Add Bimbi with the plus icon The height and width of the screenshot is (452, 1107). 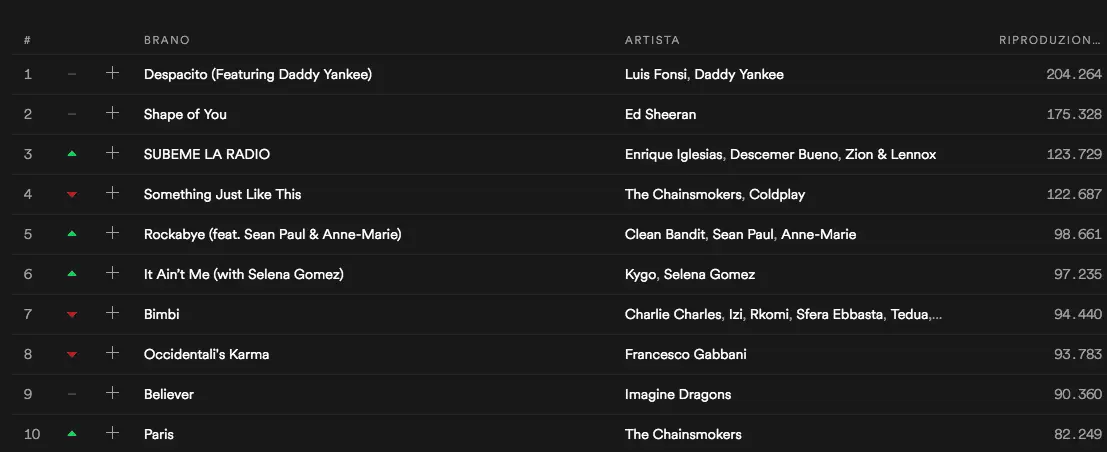pos(112,313)
